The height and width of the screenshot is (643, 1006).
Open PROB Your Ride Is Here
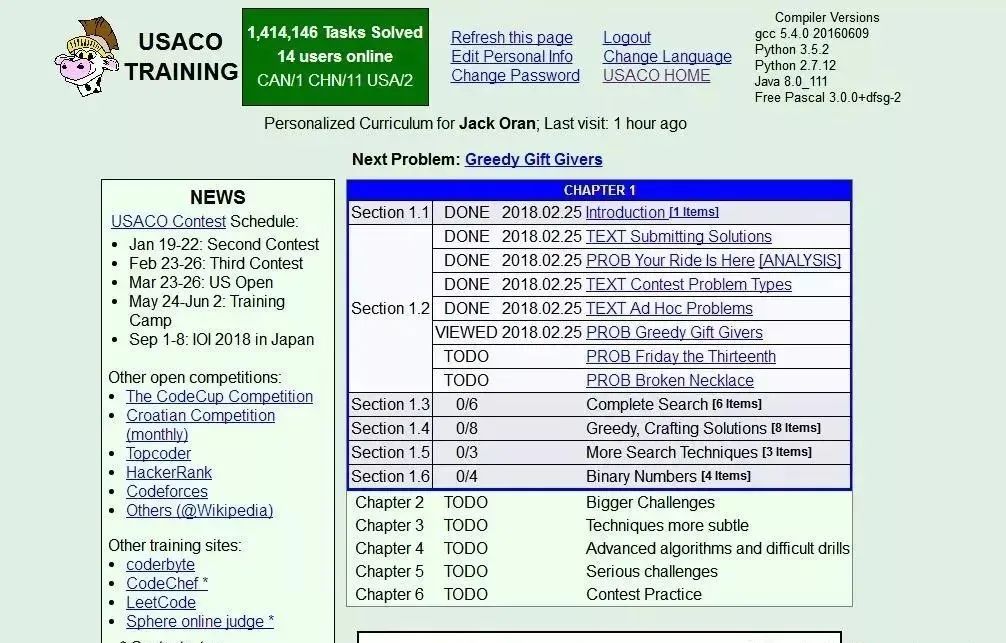(670, 261)
